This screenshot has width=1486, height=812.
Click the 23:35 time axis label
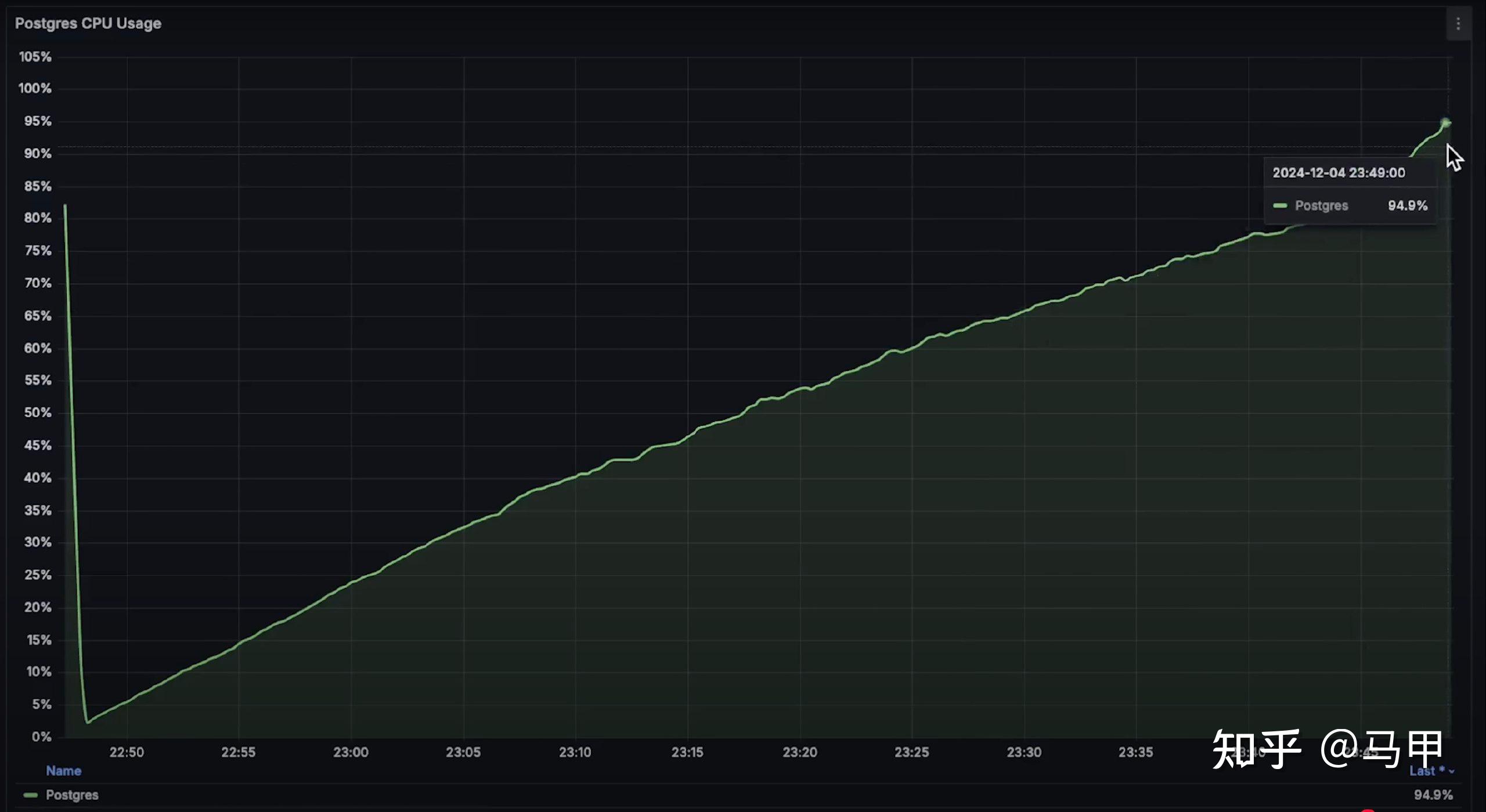click(x=1135, y=752)
